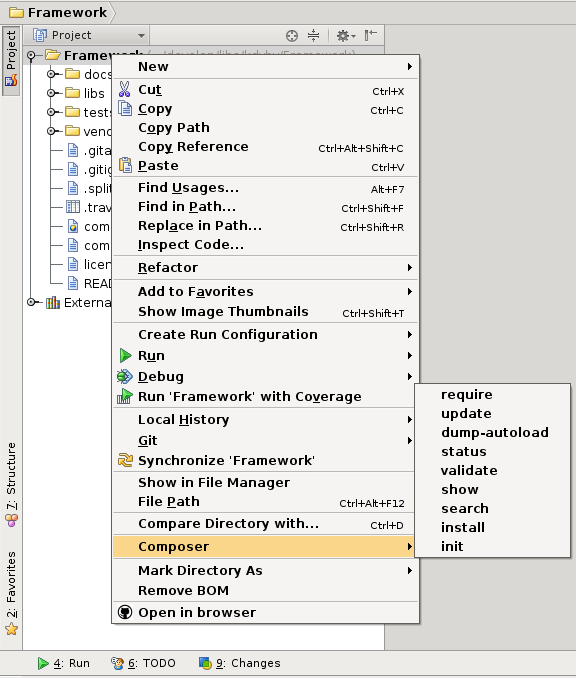Select Inspect Code... menu entry
Image resolution: width=576 pixels, height=678 pixels.
(265, 245)
